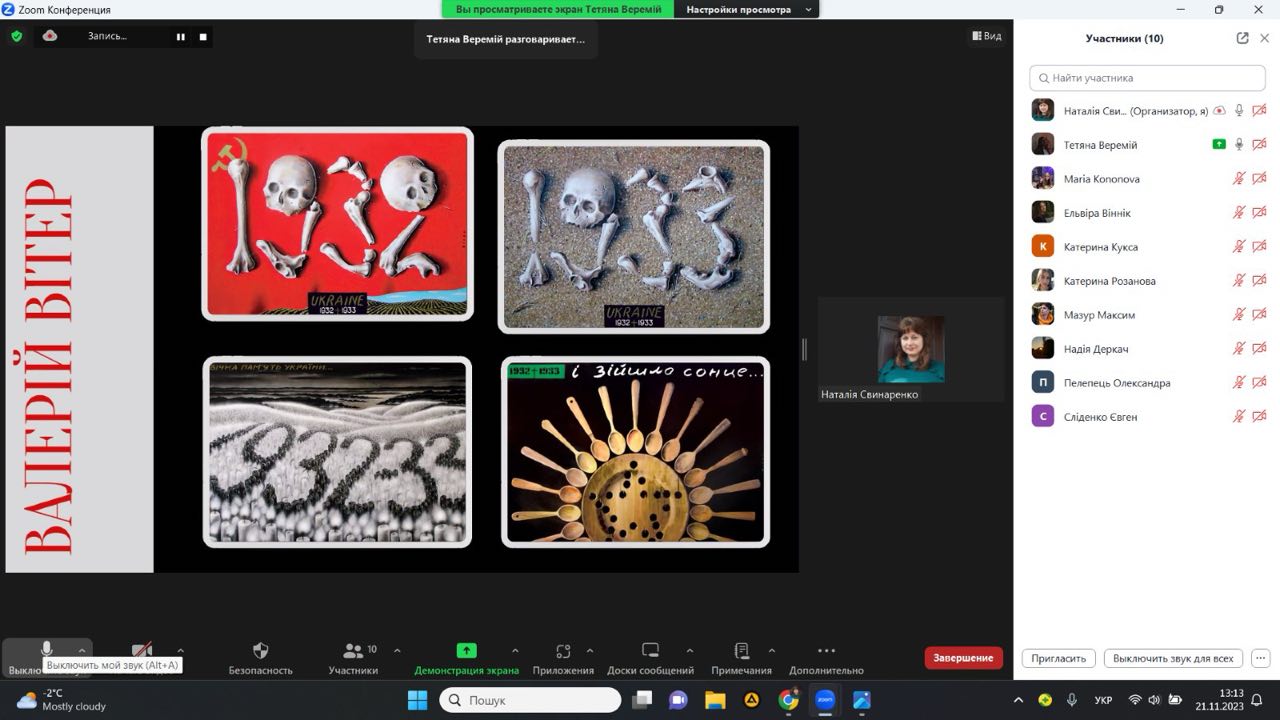The image size is (1280, 720).
Task: Expand audio options arrow beside microphone
Action: [83, 650]
